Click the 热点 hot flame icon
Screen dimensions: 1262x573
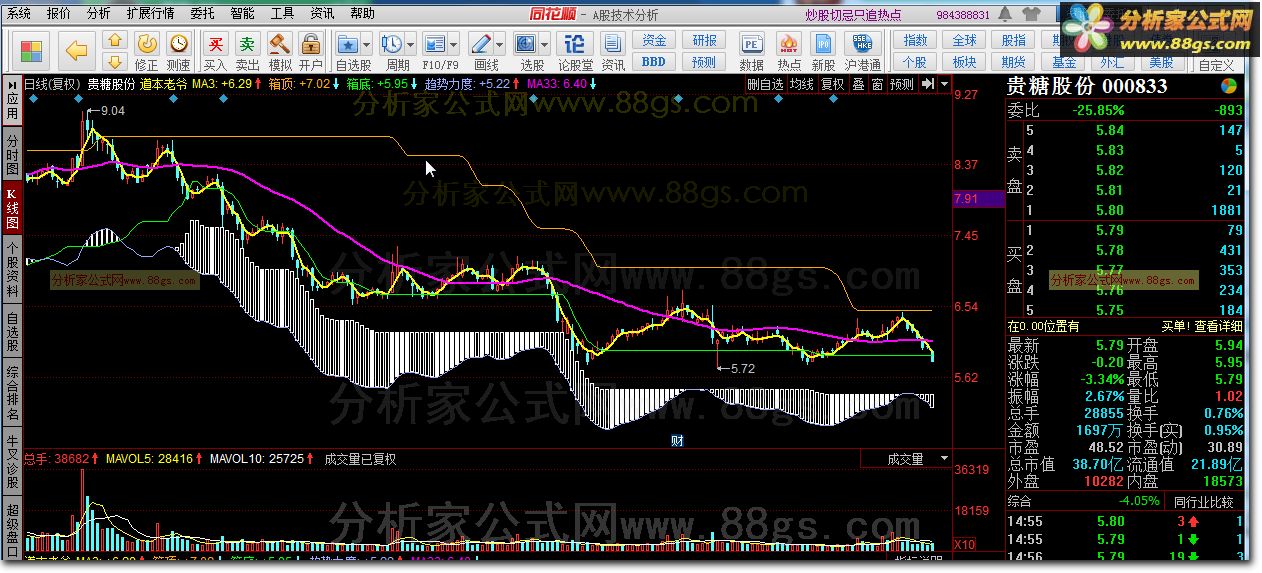pyautogui.click(x=789, y=45)
